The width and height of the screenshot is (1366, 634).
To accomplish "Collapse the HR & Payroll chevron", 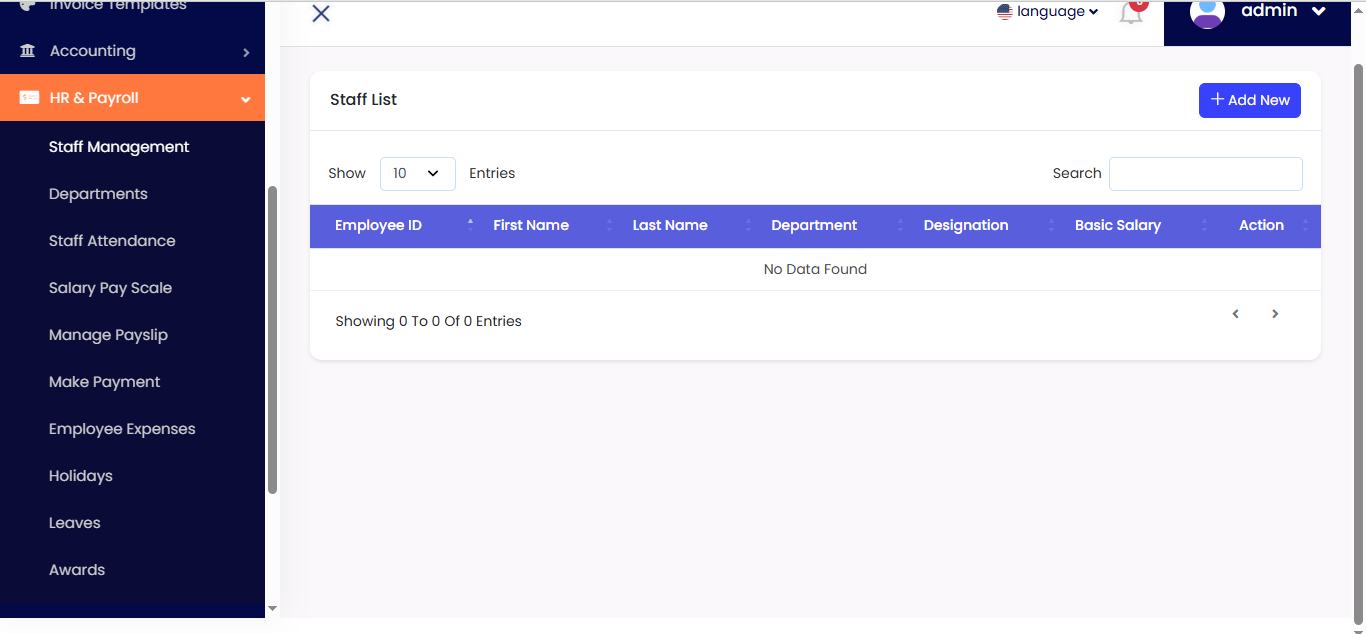I will 246,99.
